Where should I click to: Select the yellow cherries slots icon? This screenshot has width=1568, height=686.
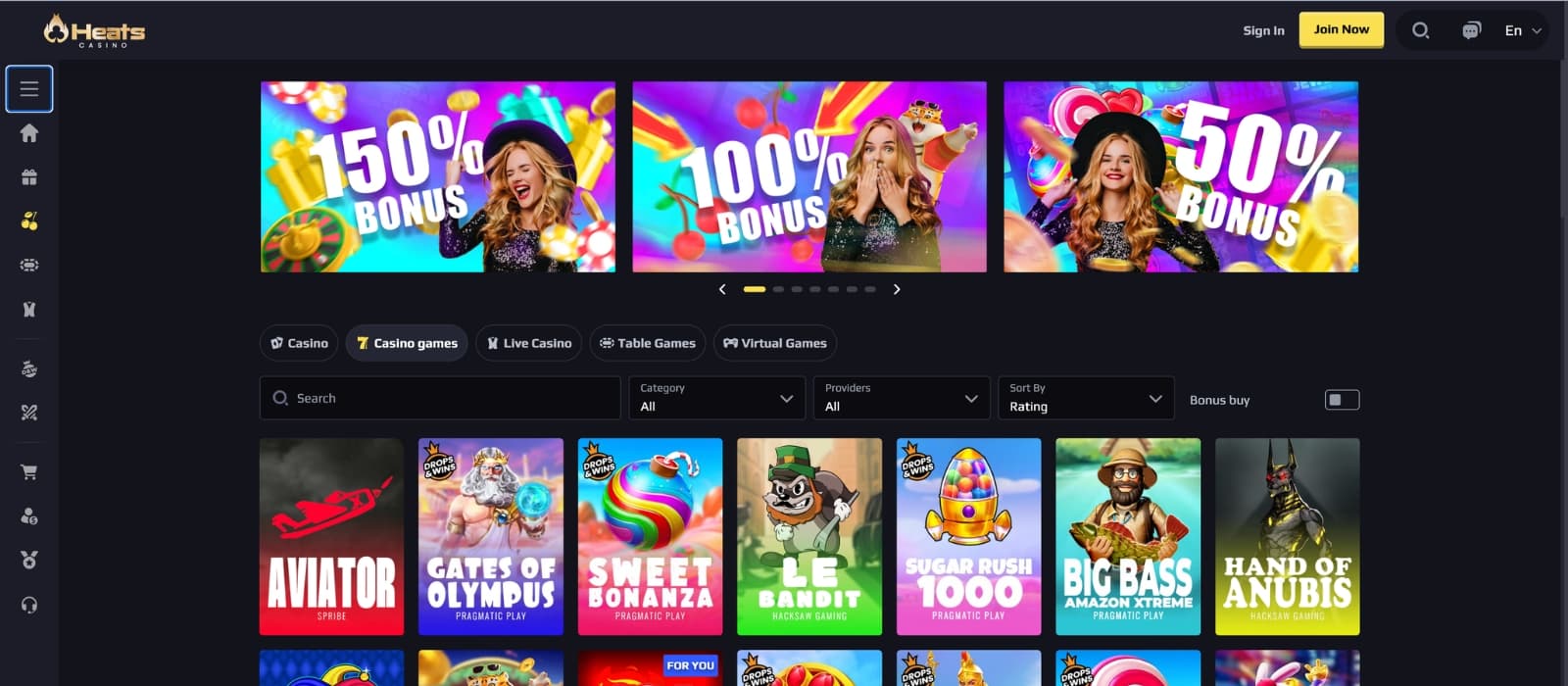(x=29, y=221)
